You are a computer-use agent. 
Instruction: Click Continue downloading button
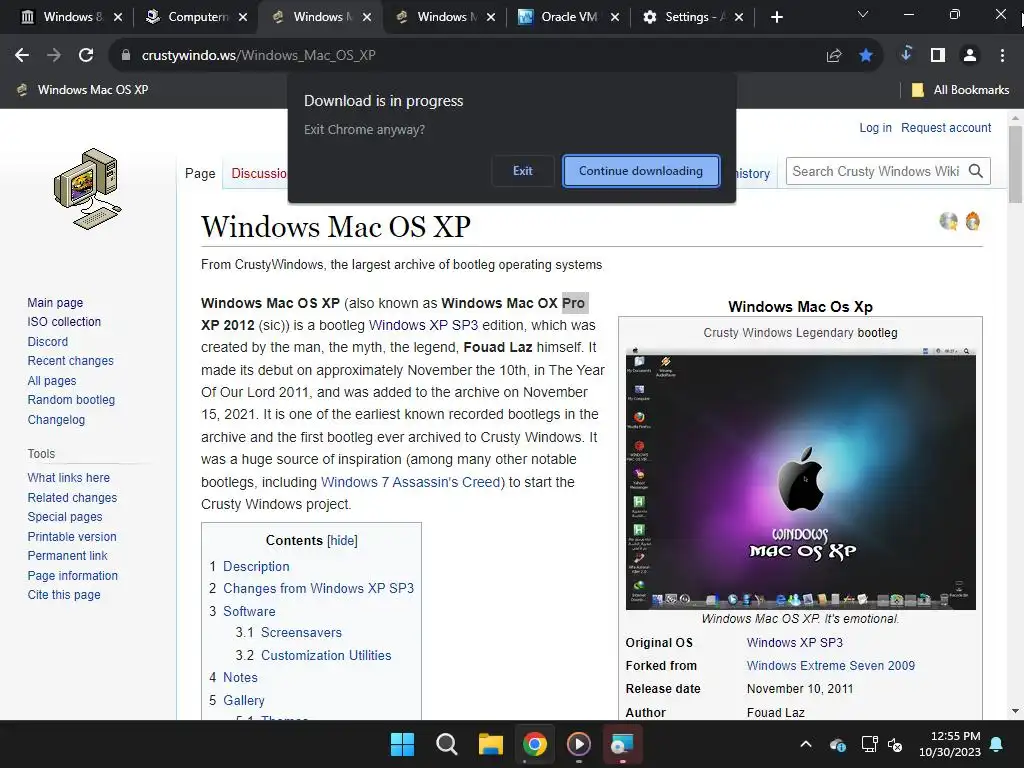(641, 171)
